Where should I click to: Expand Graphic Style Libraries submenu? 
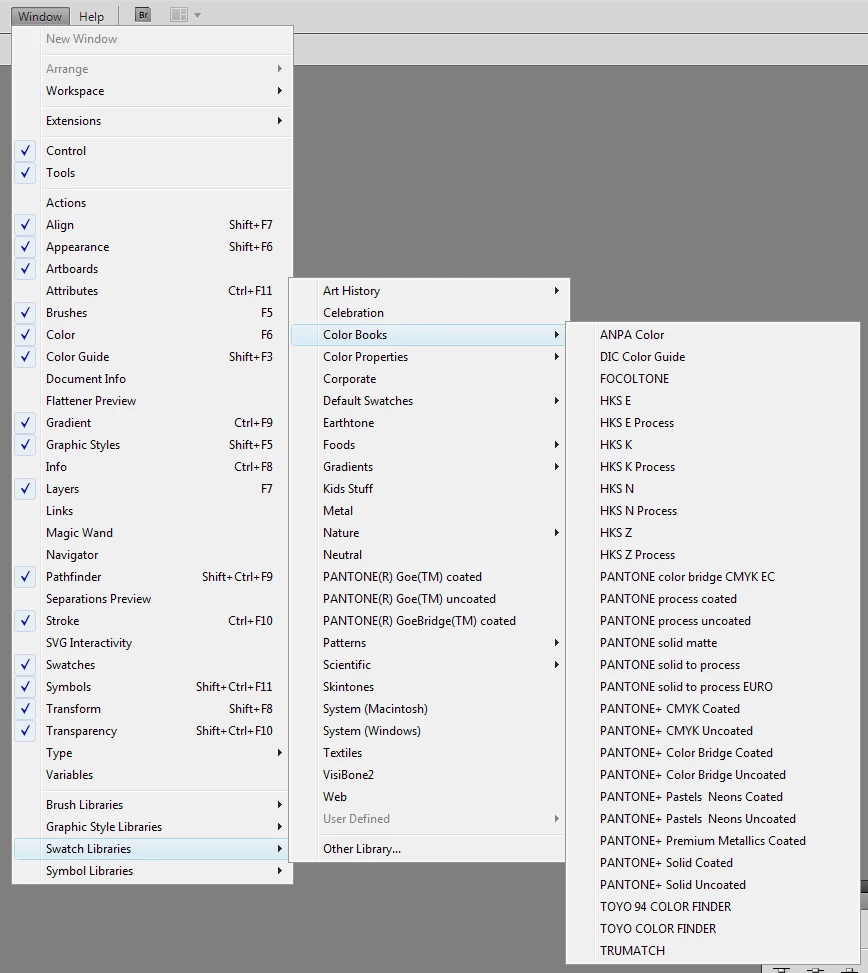(152, 827)
